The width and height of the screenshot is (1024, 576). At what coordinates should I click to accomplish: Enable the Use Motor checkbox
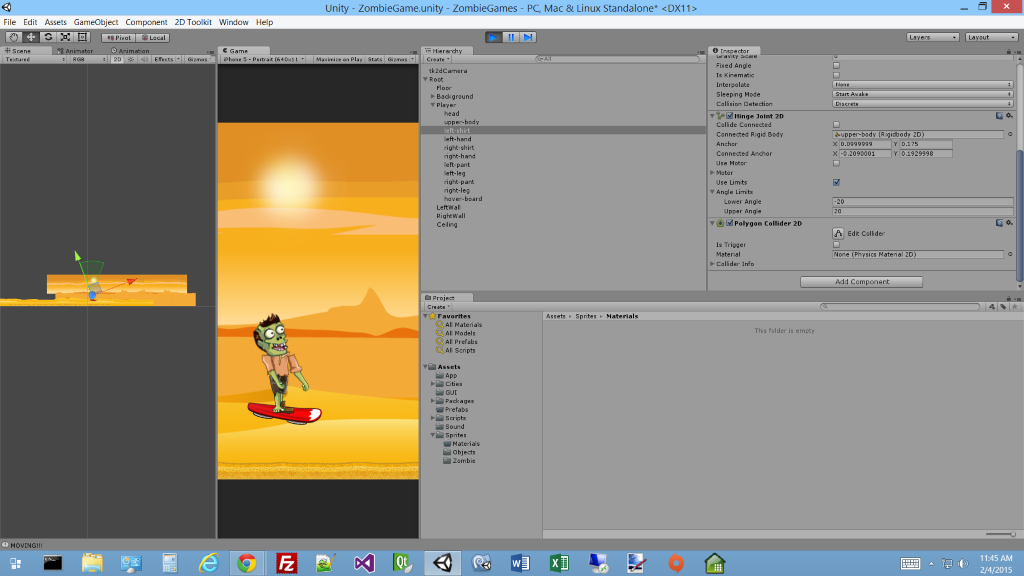(x=837, y=163)
